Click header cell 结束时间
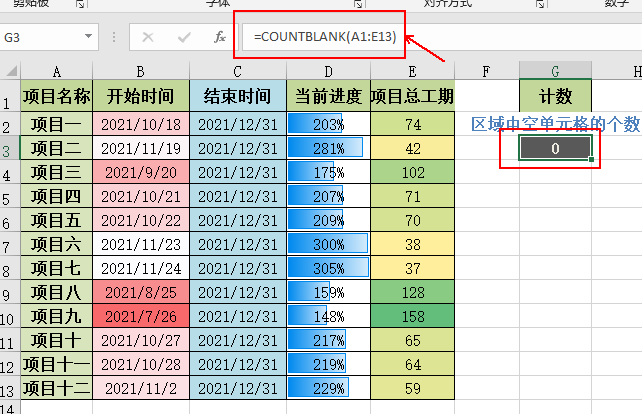 [x=238, y=96]
